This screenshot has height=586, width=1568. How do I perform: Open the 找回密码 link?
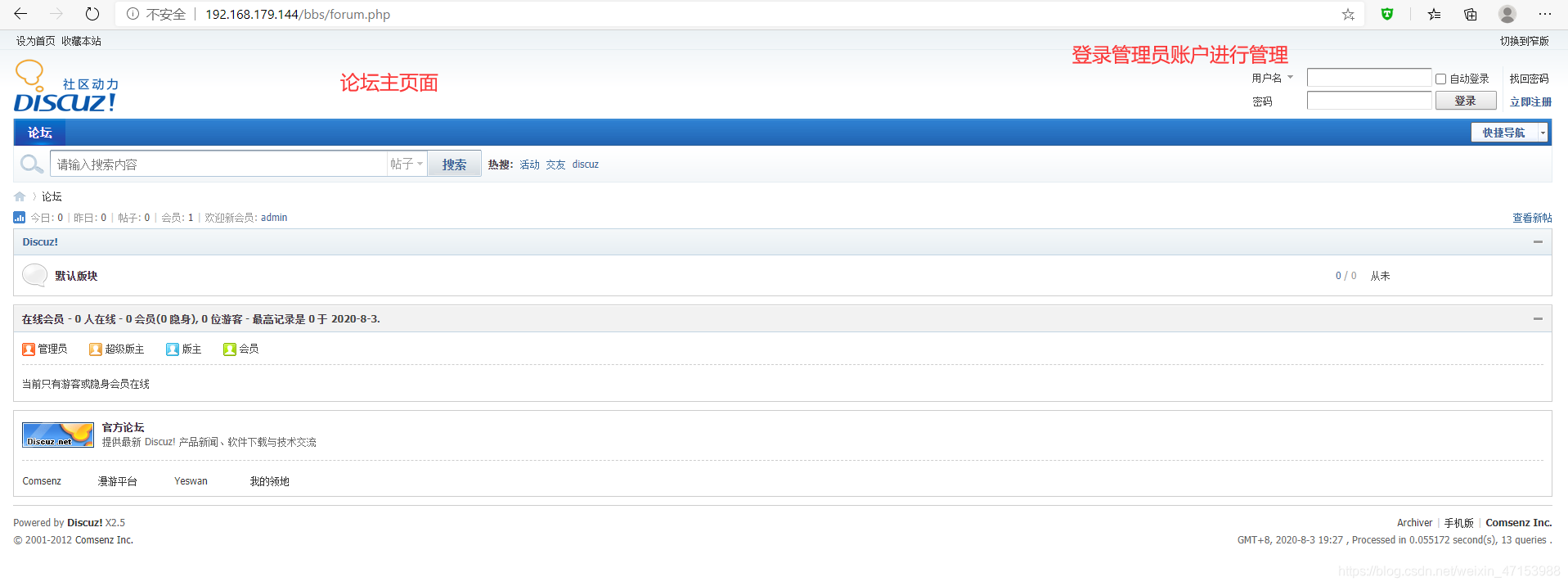(1530, 79)
